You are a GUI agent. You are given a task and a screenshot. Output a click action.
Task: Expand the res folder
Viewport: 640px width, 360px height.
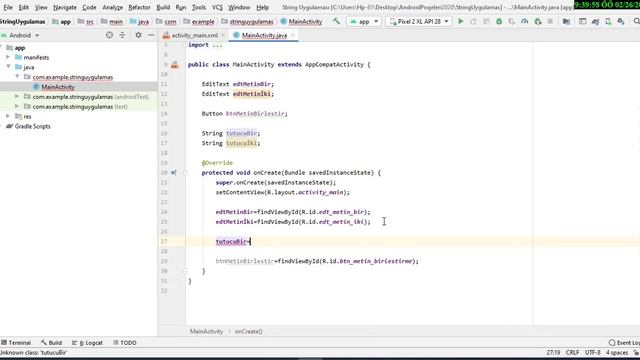8,116
